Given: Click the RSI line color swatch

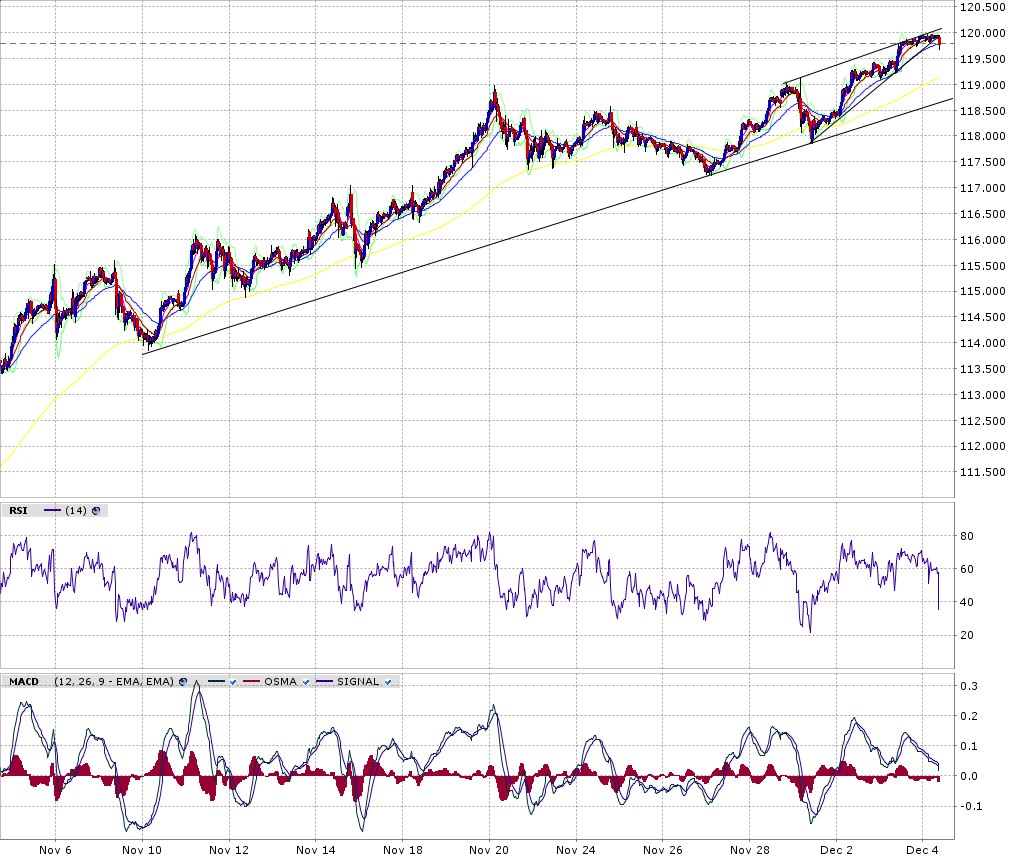Looking at the screenshot, I should (52, 511).
